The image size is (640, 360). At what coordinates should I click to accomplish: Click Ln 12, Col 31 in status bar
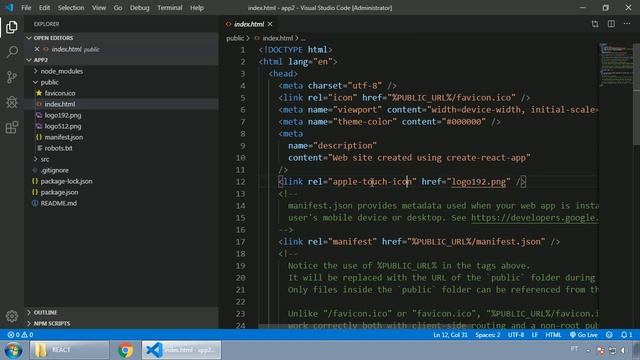pos(450,335)
